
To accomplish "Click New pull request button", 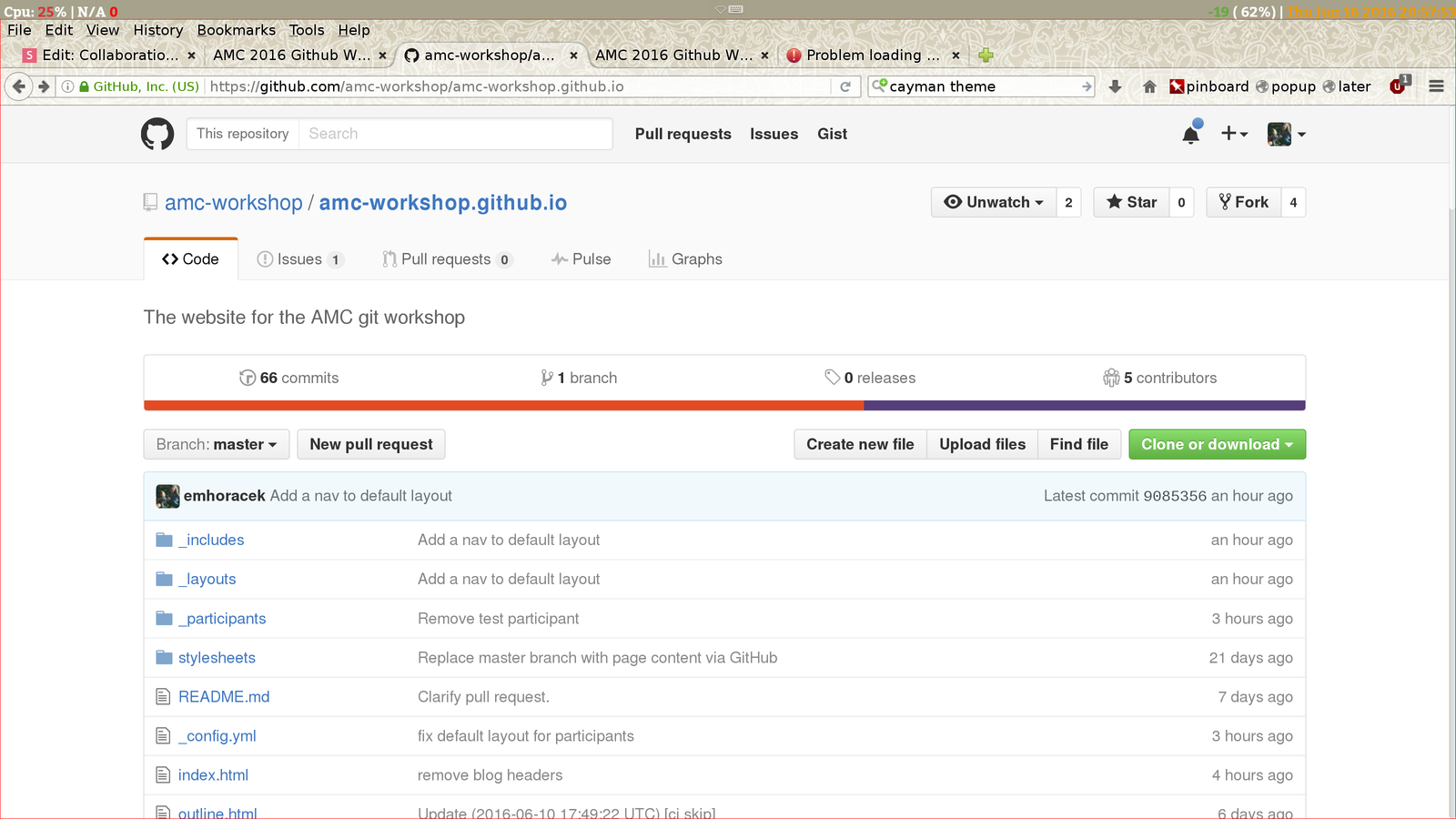I will tap(371, 444).
